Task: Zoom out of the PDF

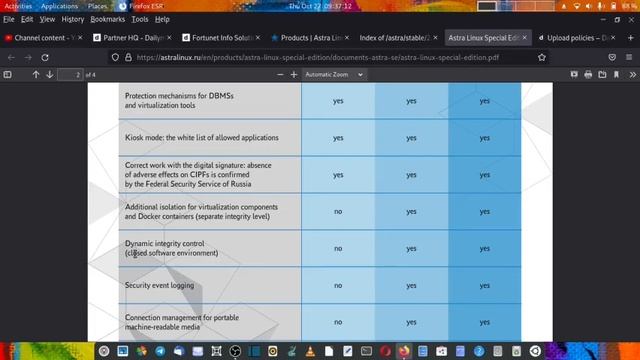Action: click(280, 75)
